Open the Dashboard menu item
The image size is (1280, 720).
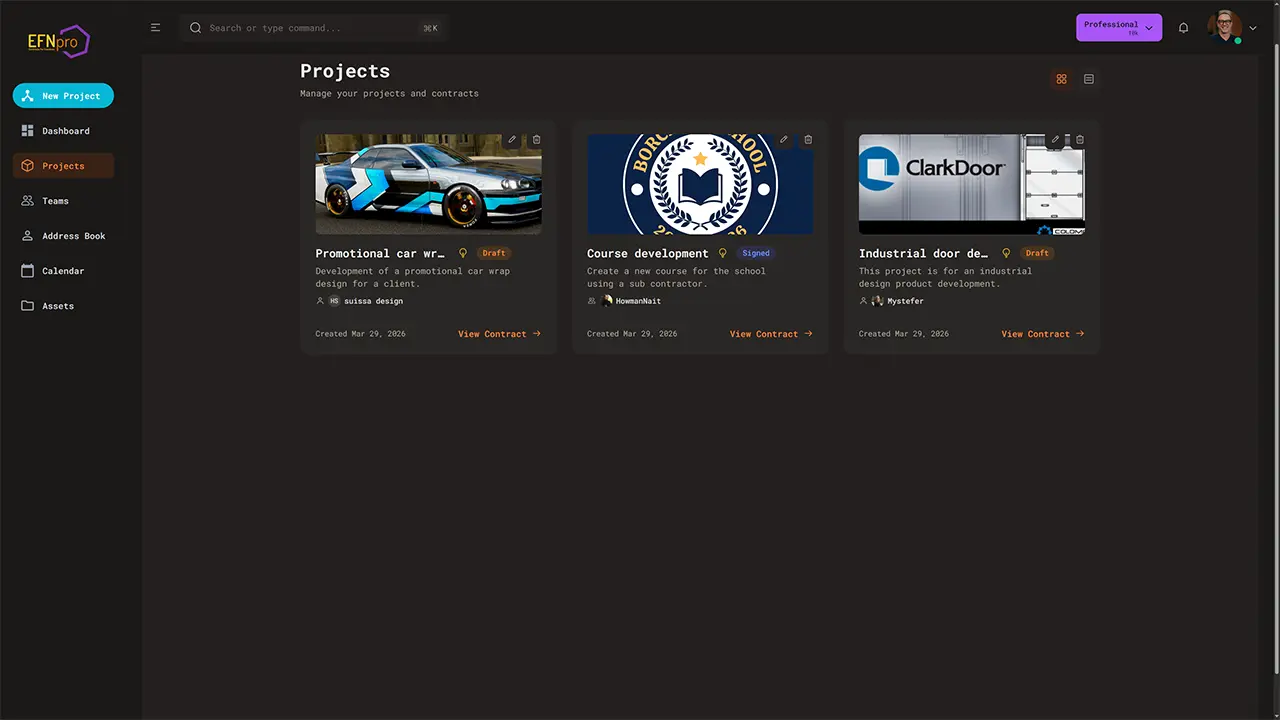click(x=65, y=131)
